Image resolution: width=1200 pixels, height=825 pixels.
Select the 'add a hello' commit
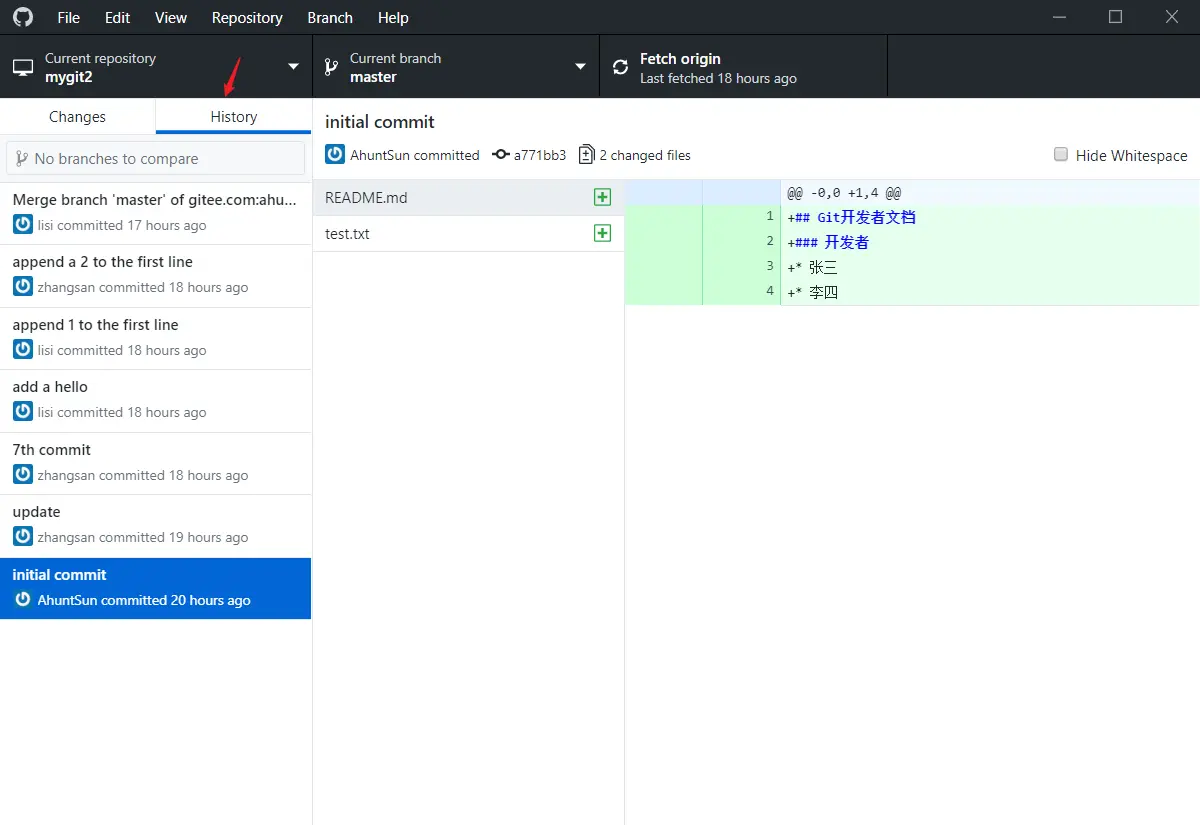(156, 400)
